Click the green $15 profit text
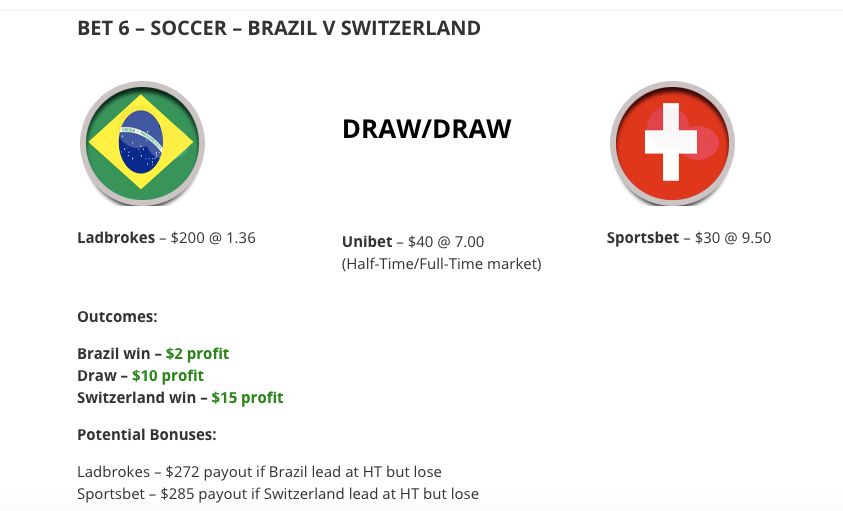The height and width of the screenshot is (511, 843). [x=247, y=398]
